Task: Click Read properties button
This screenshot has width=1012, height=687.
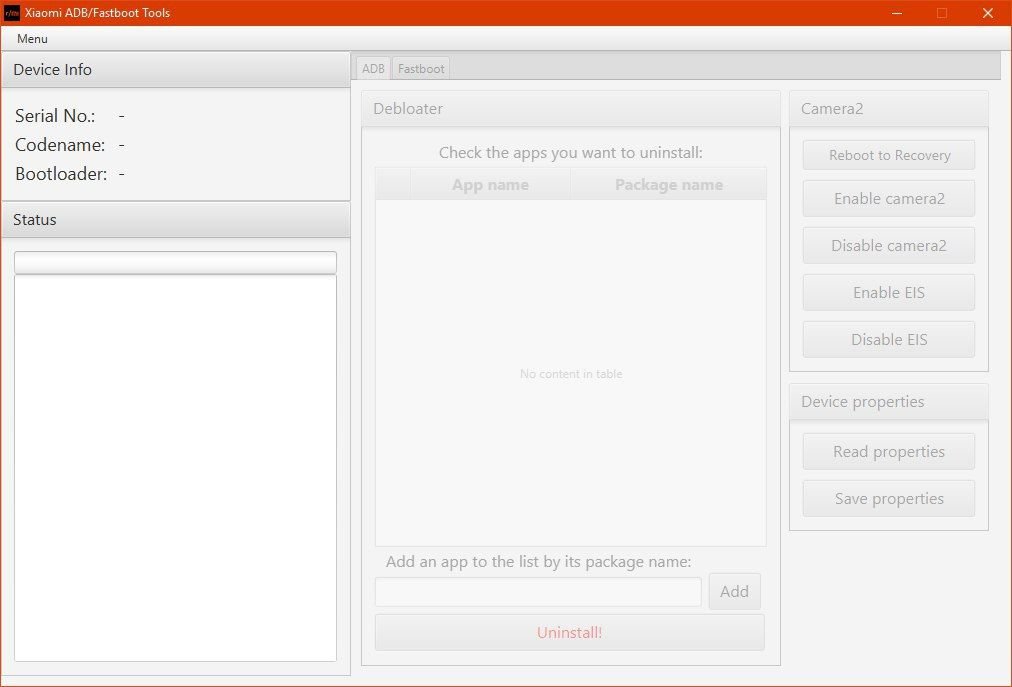Action: coord(889,451)
